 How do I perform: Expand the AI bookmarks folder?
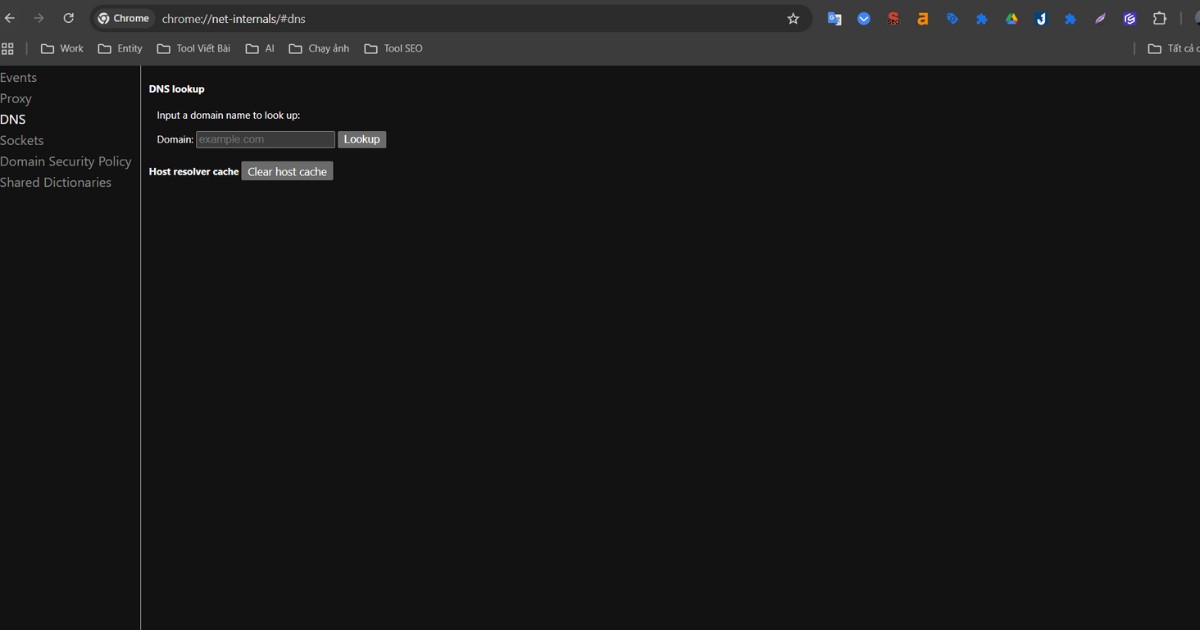(260, 48)
